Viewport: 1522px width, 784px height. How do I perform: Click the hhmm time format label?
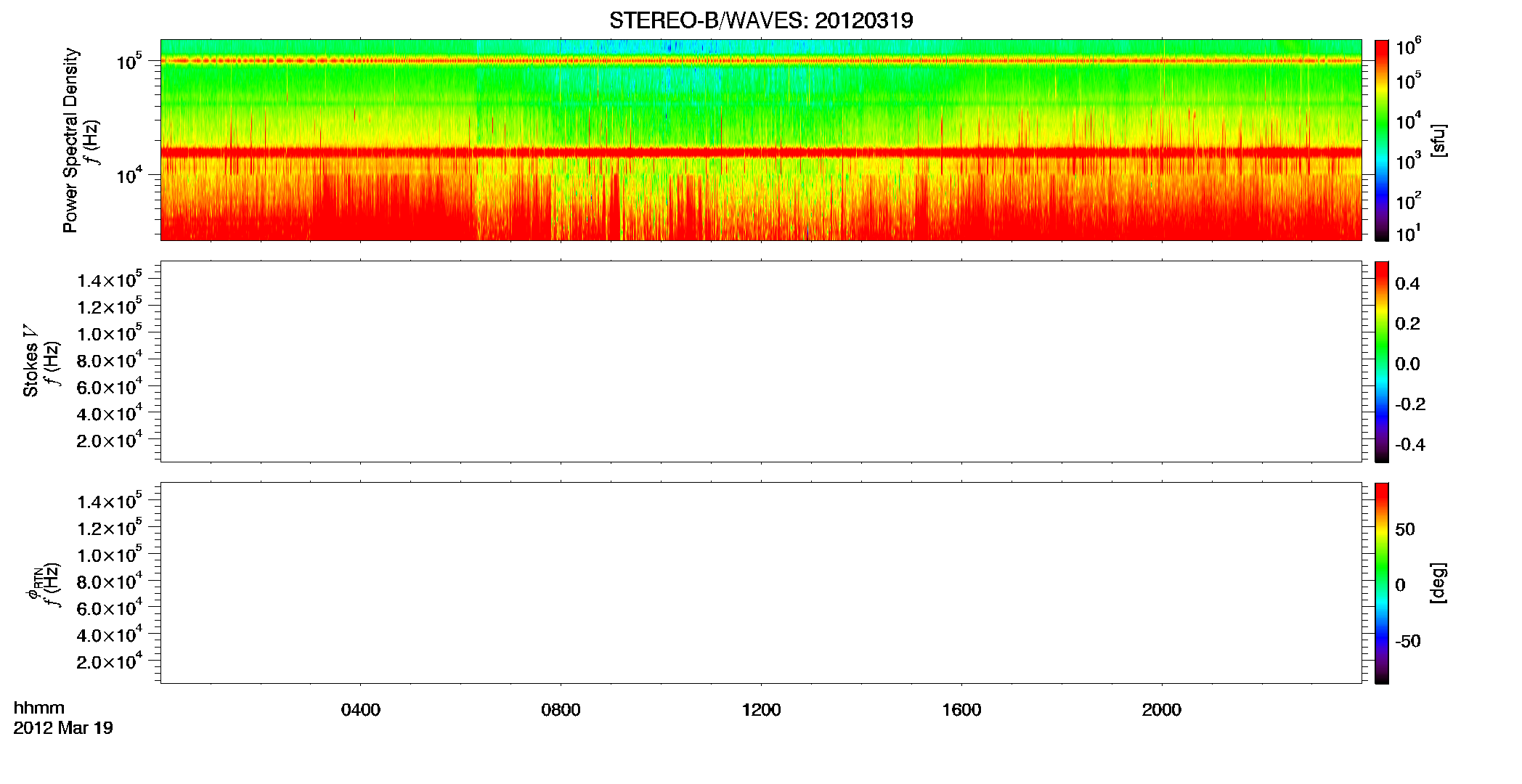[39, 708]
